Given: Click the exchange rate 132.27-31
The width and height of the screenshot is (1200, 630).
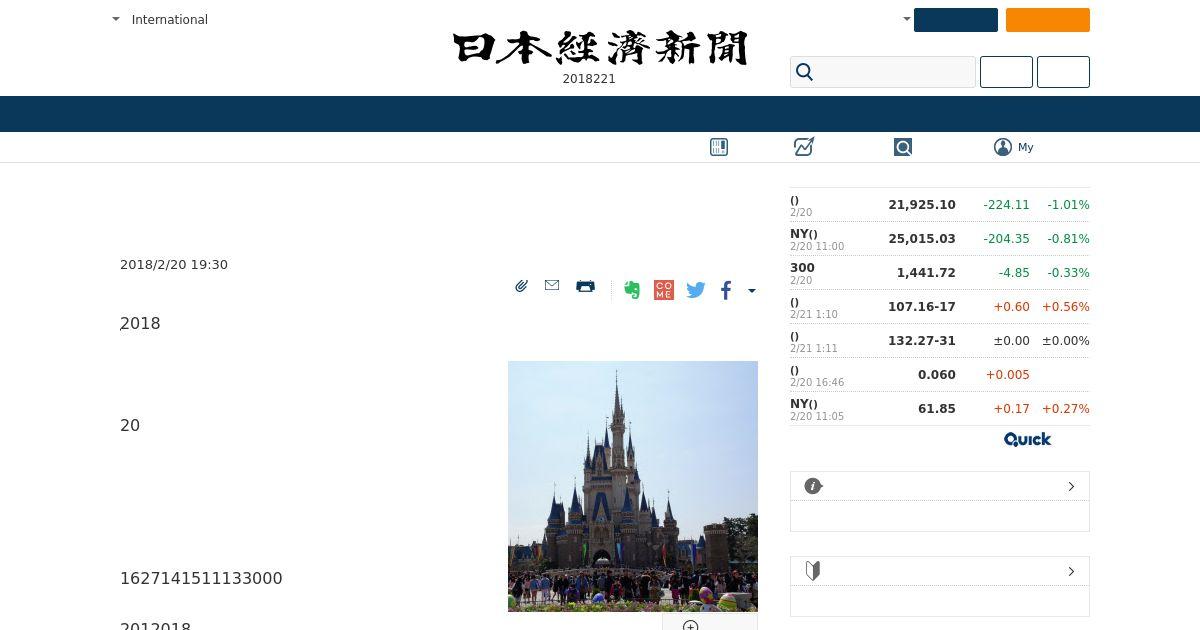Looking at the screenshot, I should coord(922,340).
